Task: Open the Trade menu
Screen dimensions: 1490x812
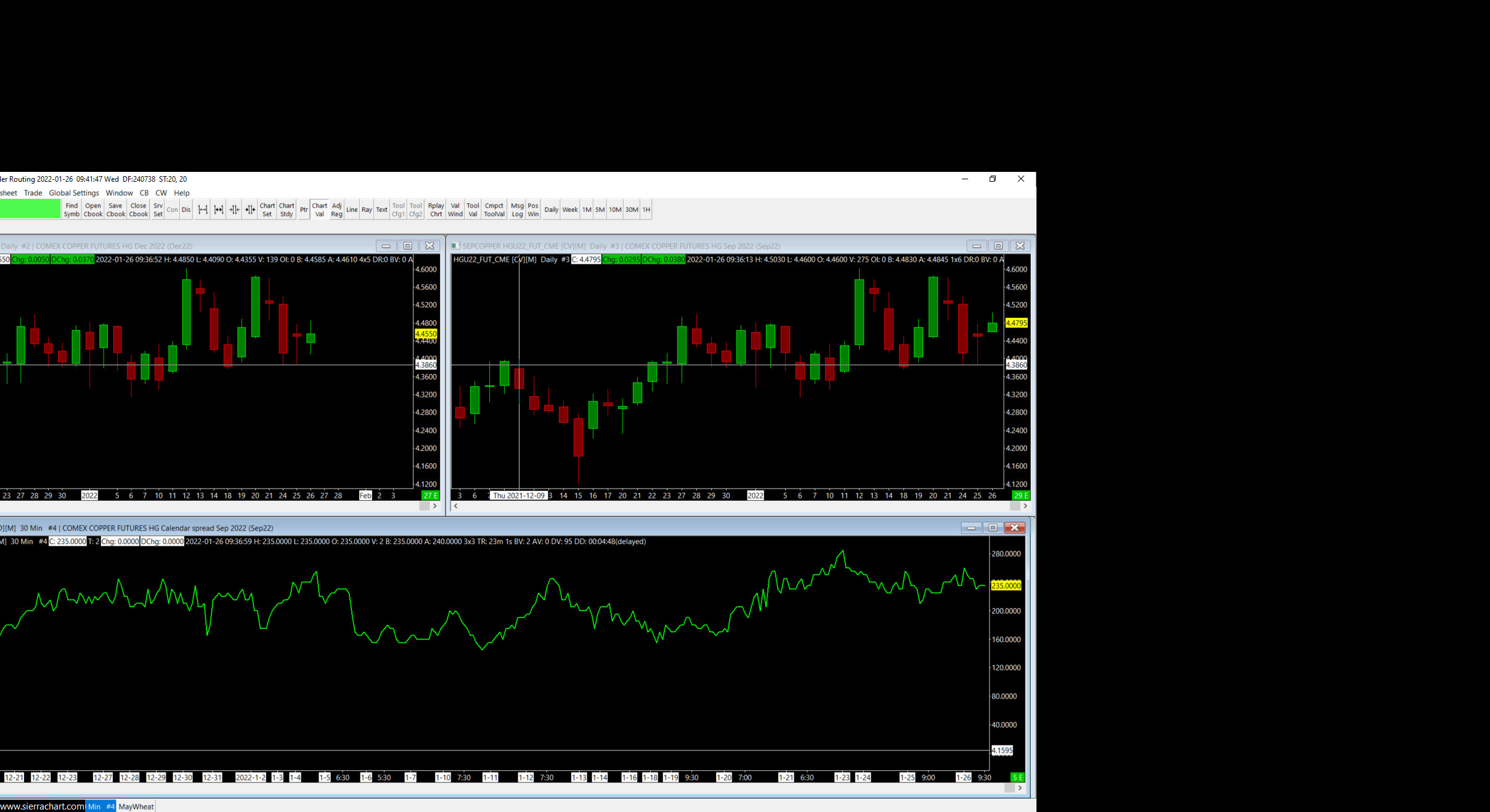Action: [33, 193]
